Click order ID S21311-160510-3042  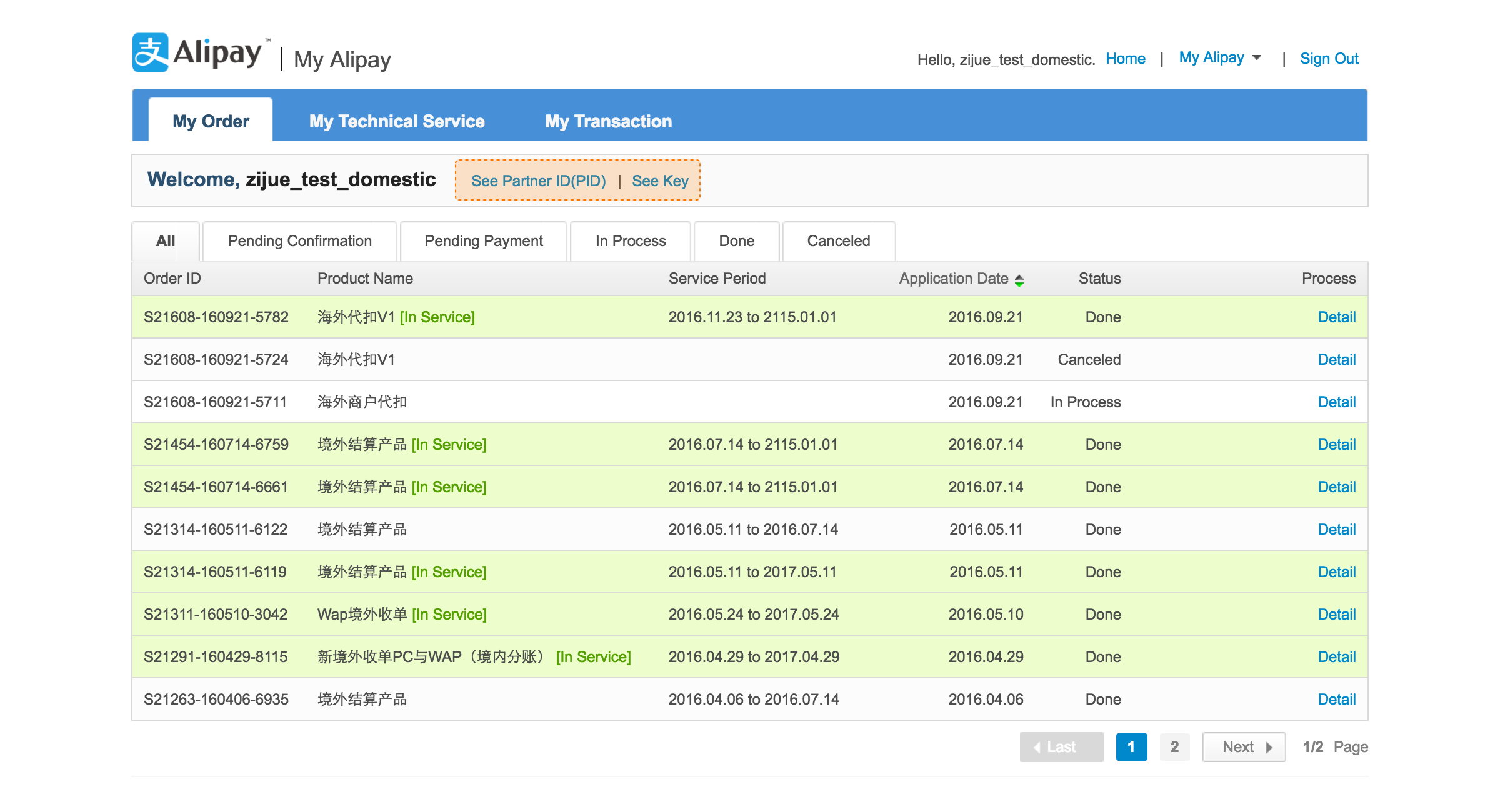click(x=216, y=615)
